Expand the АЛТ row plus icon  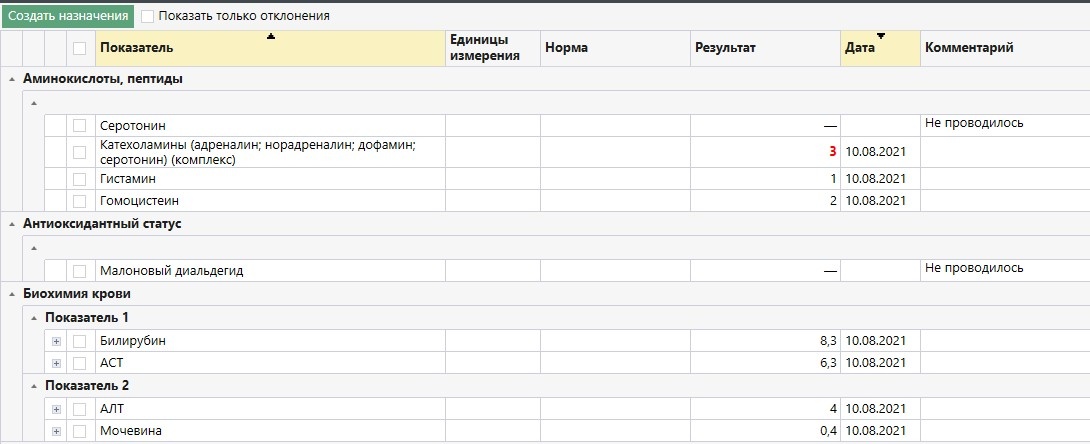click(56, 409)
